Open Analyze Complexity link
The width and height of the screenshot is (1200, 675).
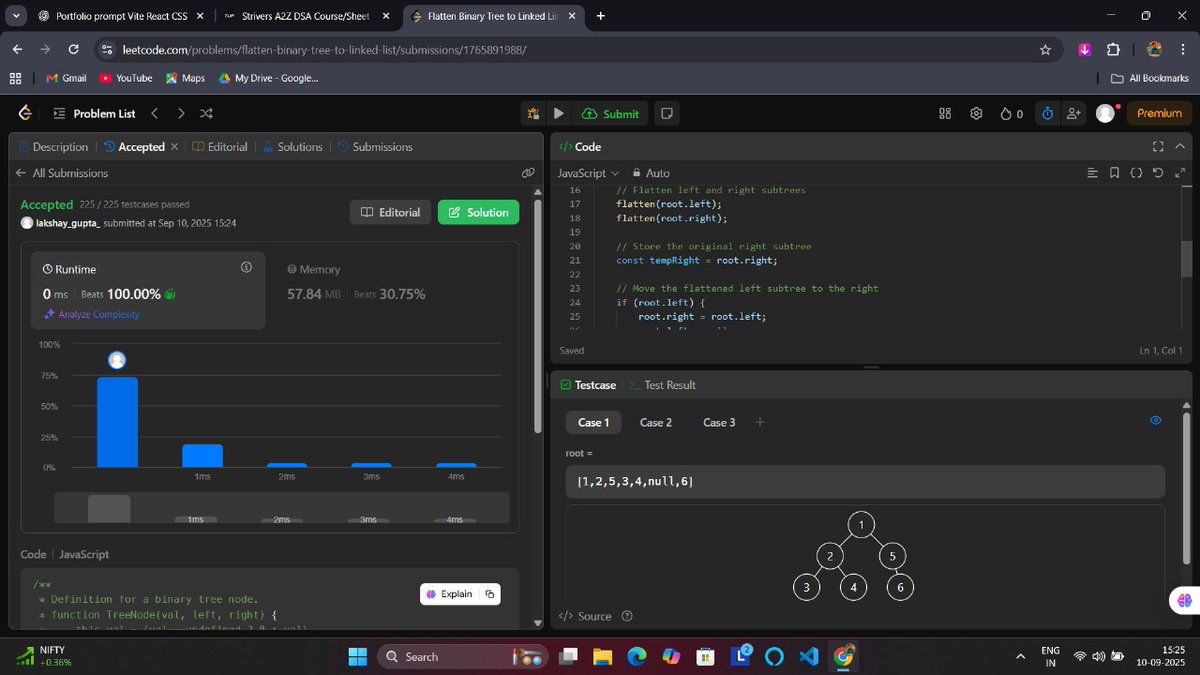tap(91, 314)
